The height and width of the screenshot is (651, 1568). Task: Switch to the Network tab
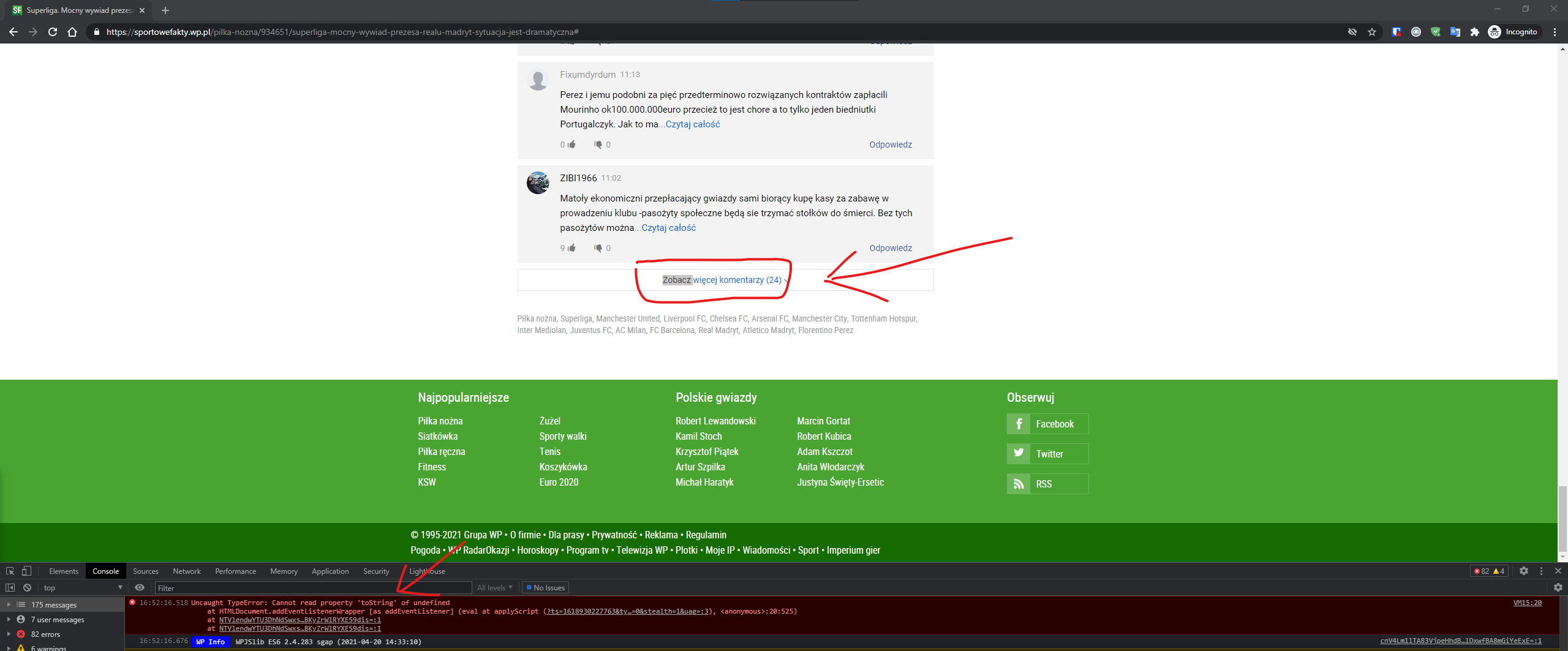coord(187,571)
